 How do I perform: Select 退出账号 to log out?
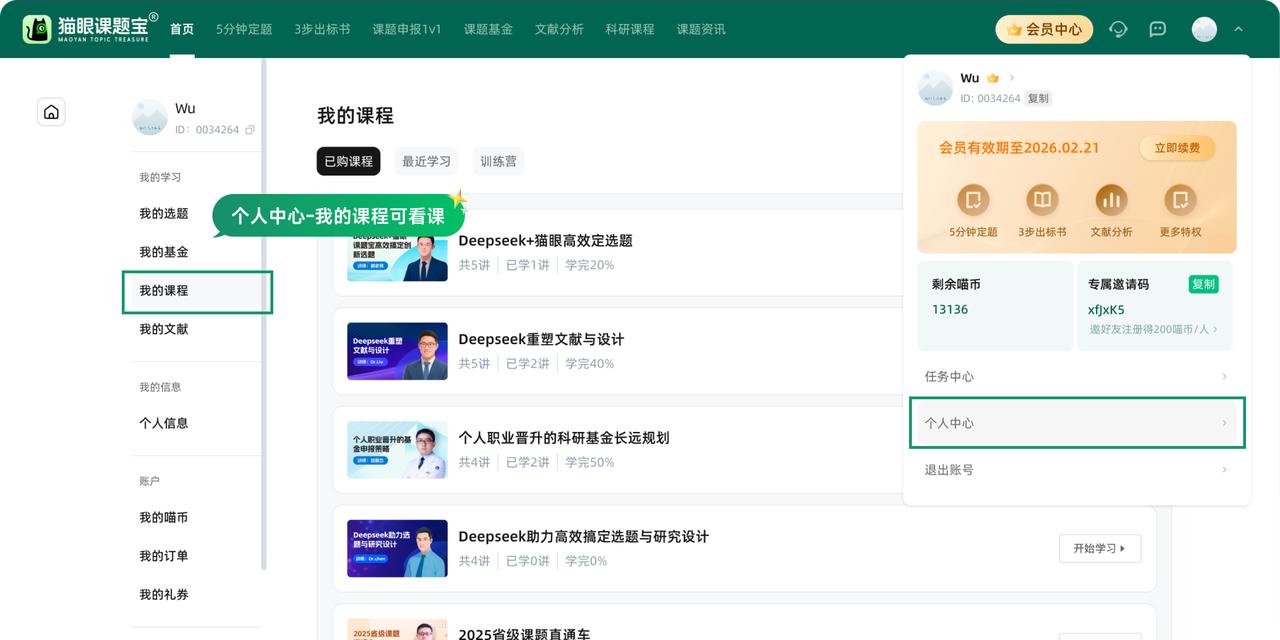tap(1077, 470)
